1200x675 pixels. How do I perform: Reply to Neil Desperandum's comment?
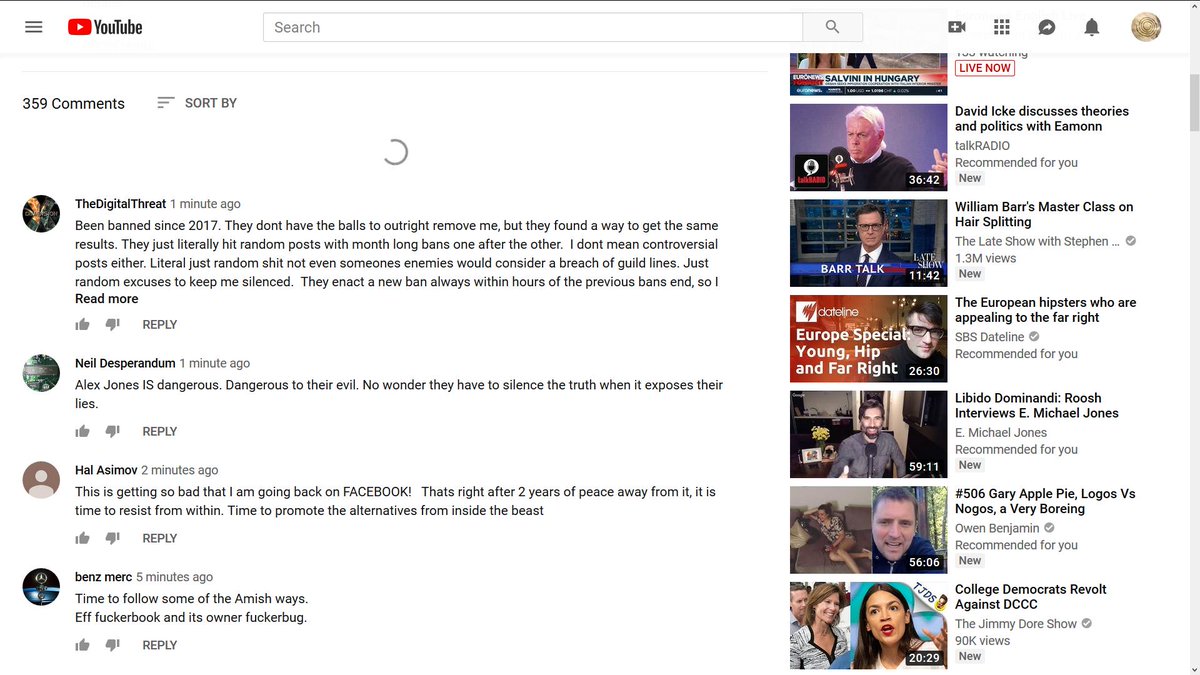click(160, 432)
